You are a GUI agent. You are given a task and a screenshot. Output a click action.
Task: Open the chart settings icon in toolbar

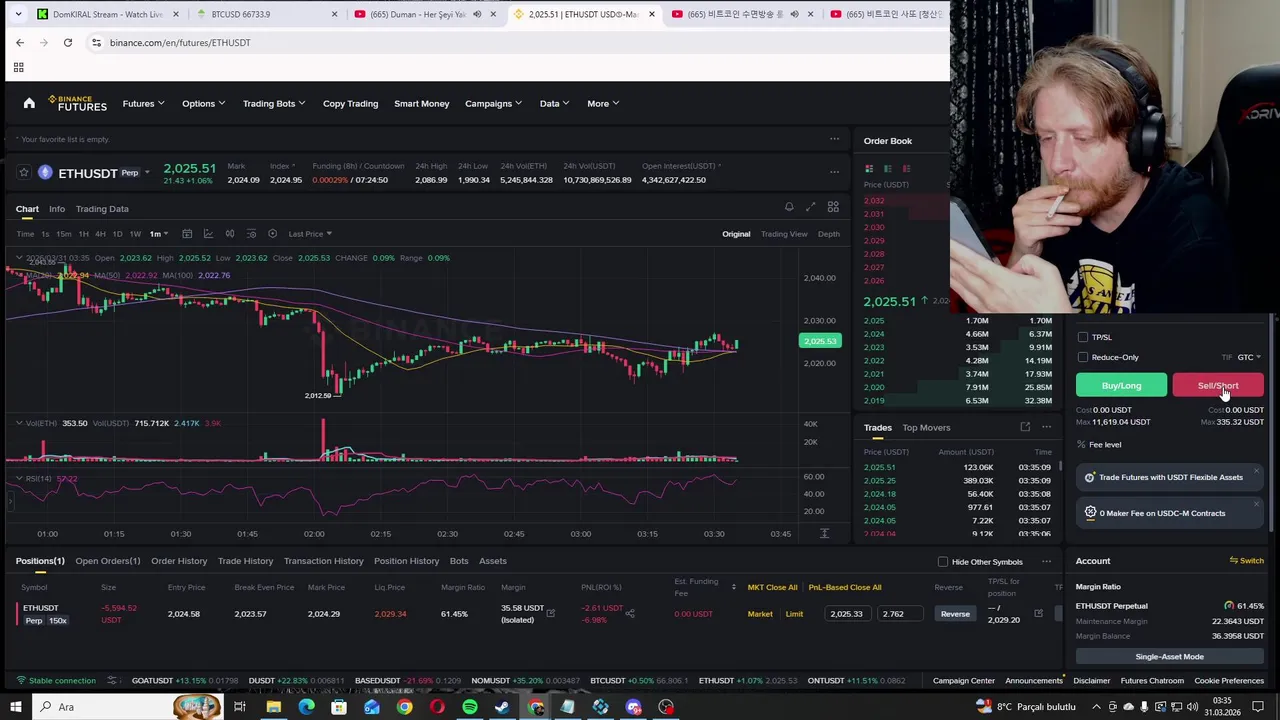(x=272, y=234)
